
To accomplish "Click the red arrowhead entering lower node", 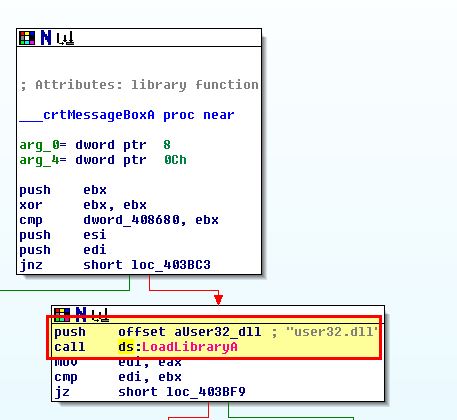I will tap(218, 299).
